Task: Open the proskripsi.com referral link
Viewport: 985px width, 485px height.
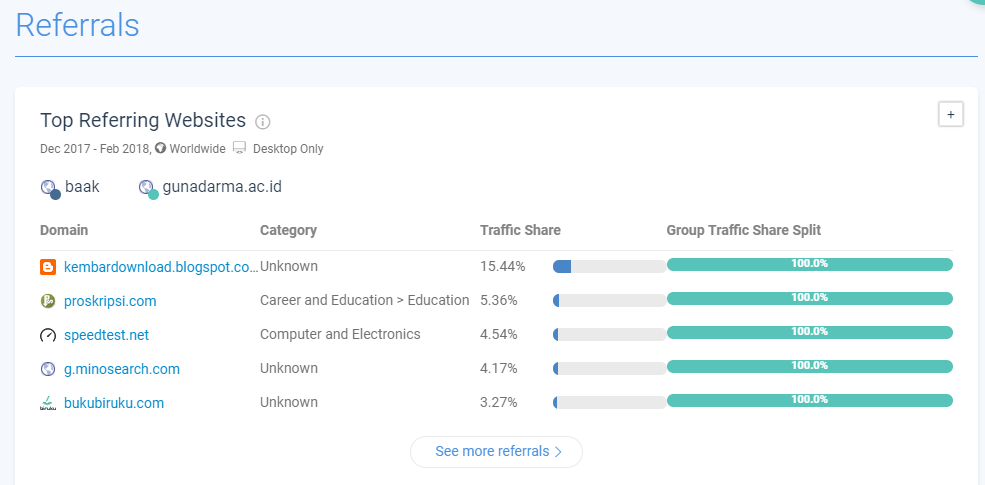Action: [110, 301]
